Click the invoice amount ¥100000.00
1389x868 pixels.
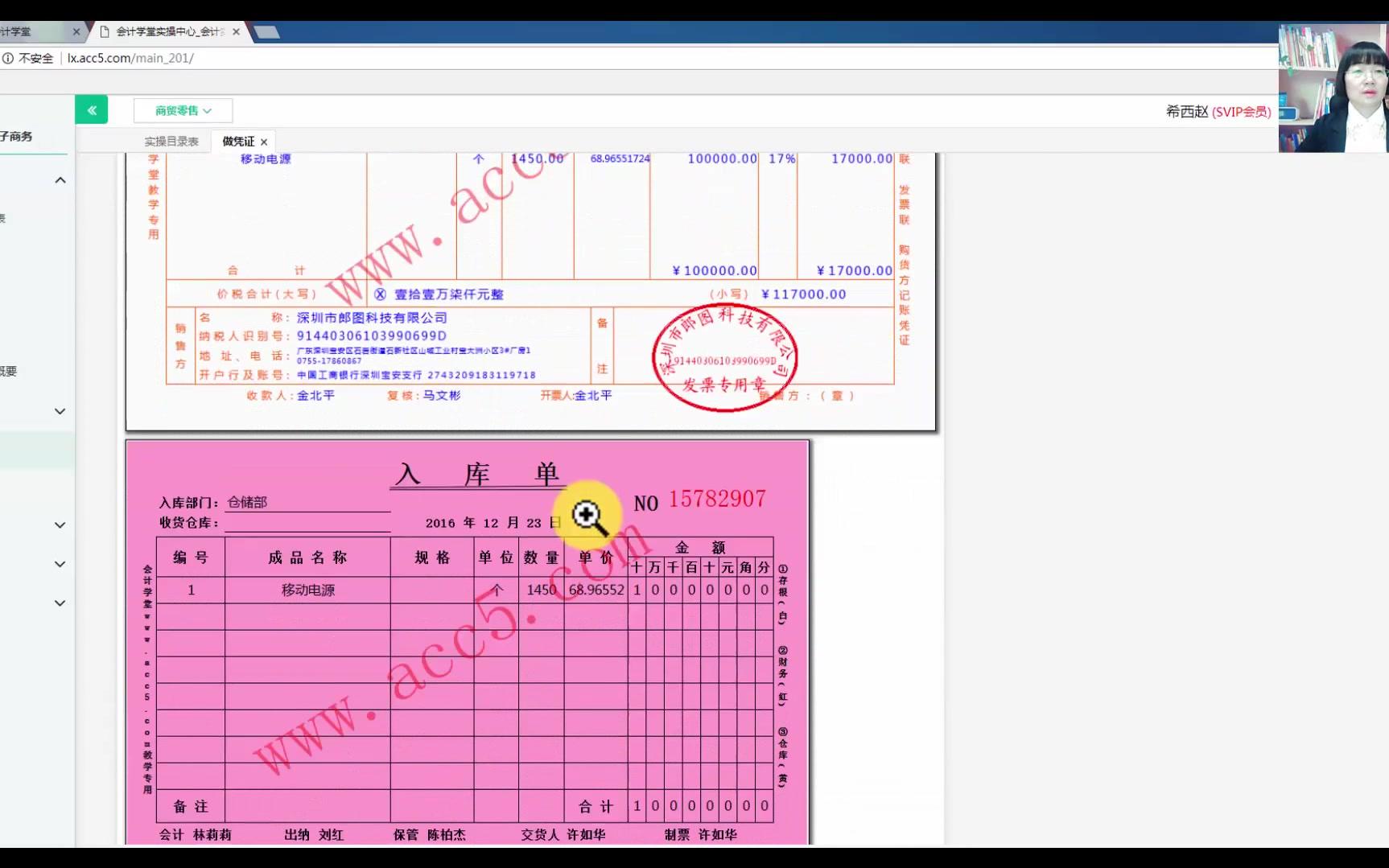715,271
